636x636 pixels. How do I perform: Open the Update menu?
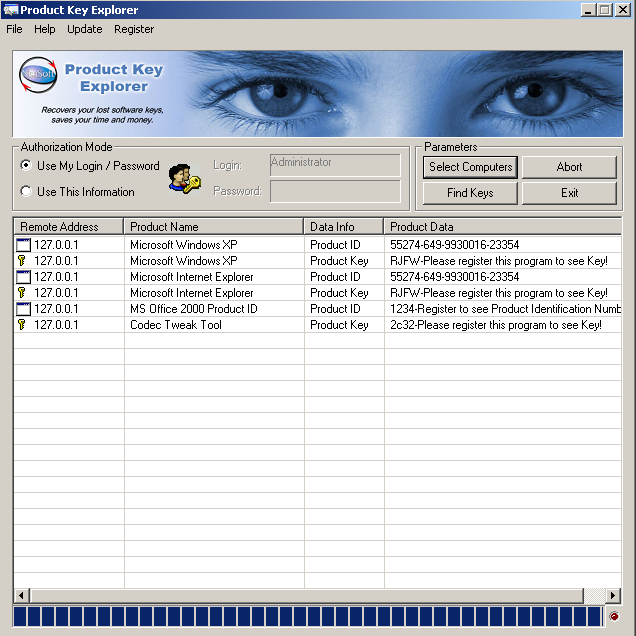pos(85,29)
